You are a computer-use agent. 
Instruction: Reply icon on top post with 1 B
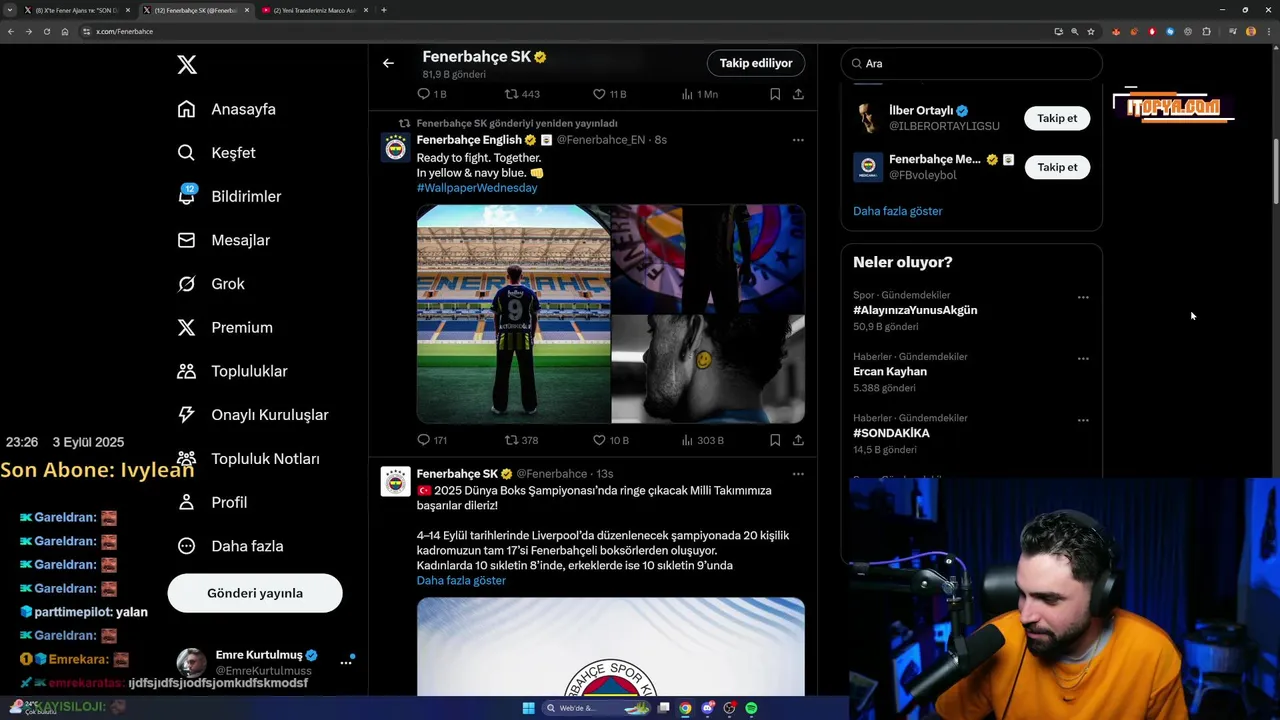click(423, 94)
